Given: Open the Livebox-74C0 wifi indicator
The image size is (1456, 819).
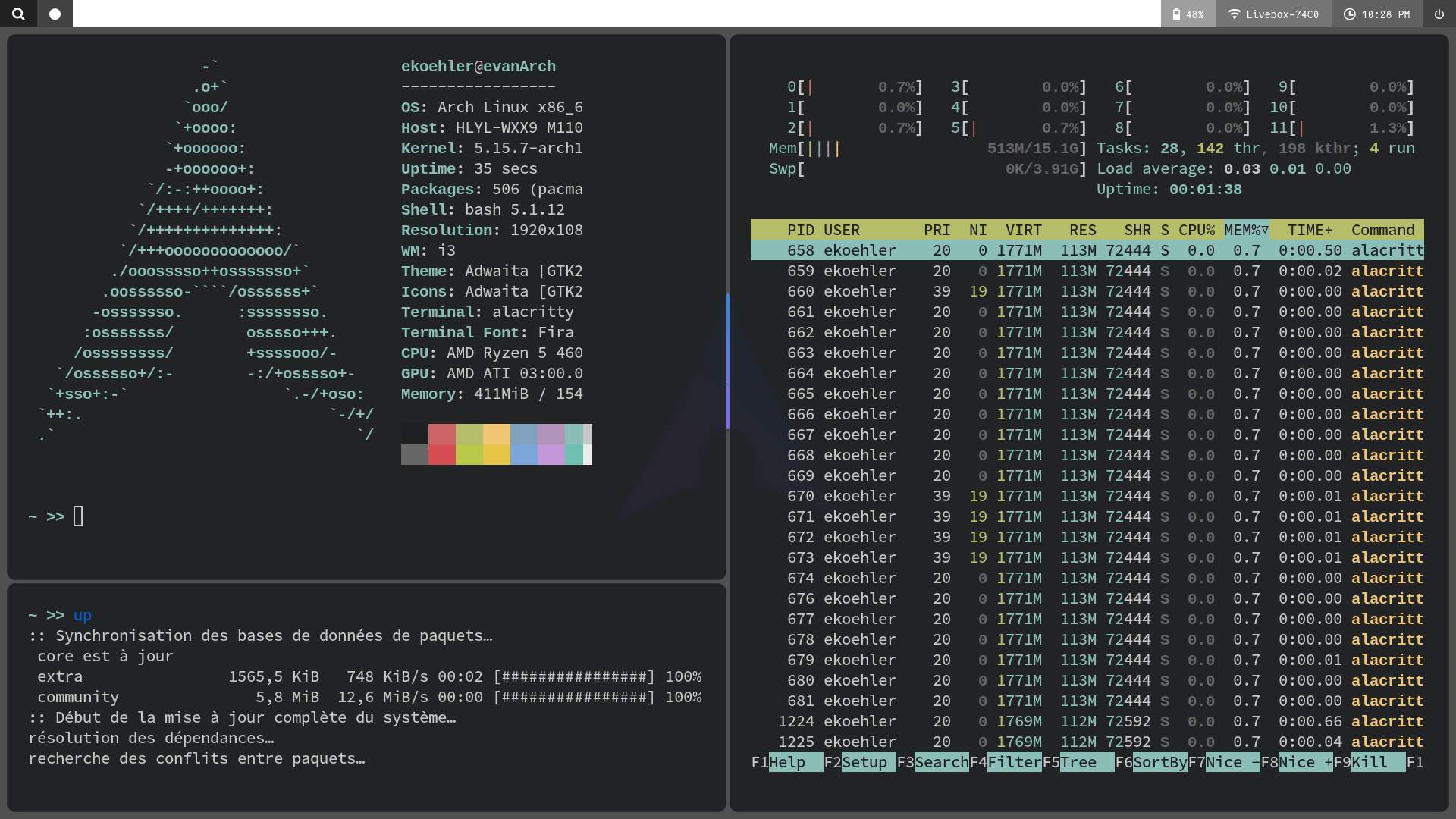Looking at the screenshot, I should click(x=1273, y=14).
